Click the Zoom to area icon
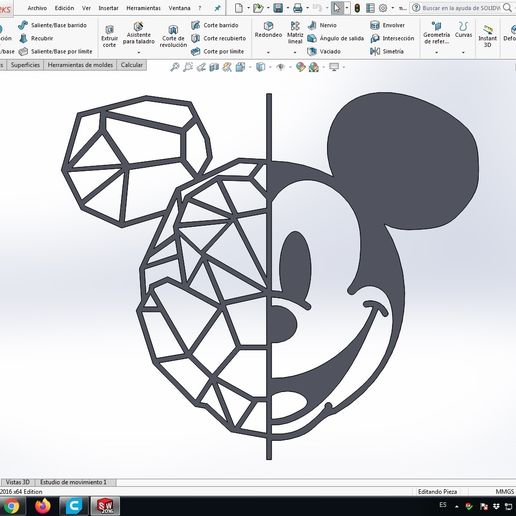 (x=188, y=67)
